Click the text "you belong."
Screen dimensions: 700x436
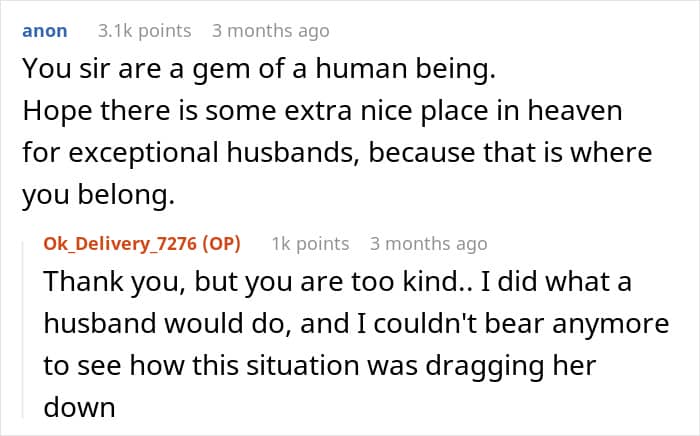point(98,196)
